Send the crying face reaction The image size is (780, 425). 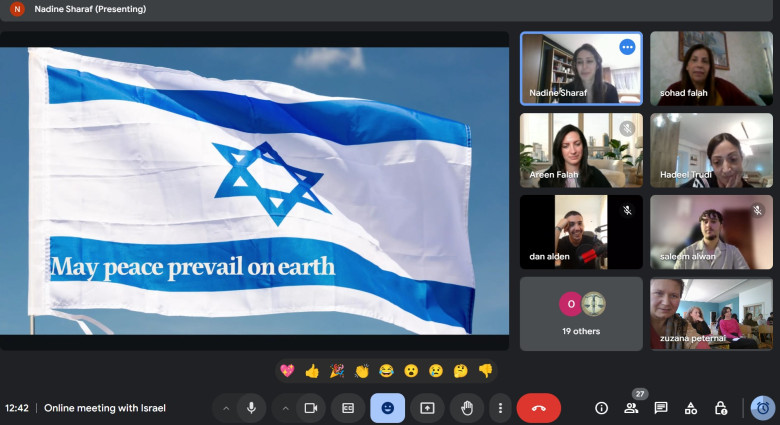(436, 371)
